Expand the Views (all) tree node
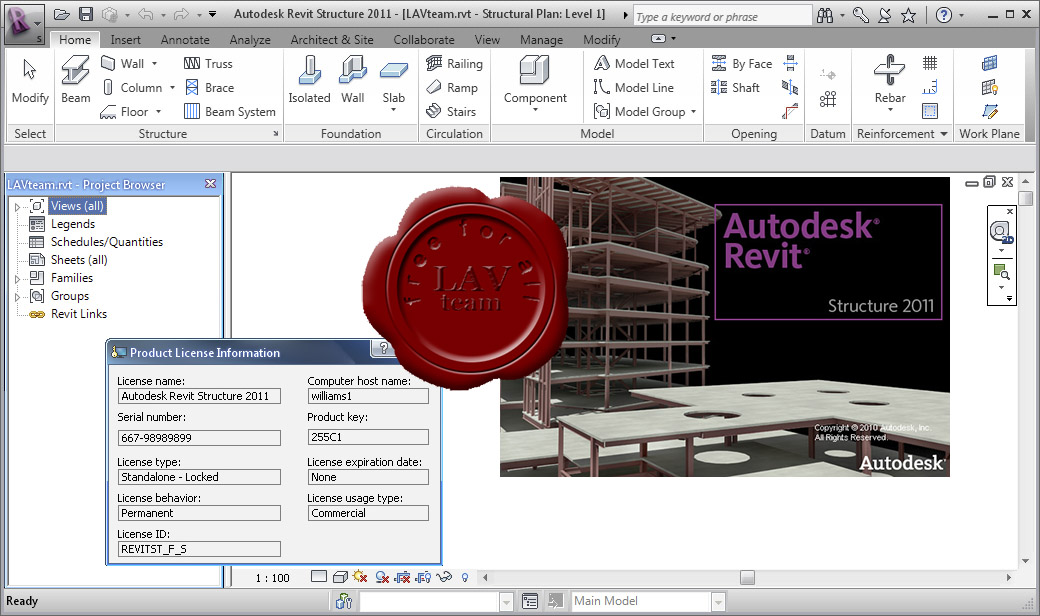 coord(17,207)
